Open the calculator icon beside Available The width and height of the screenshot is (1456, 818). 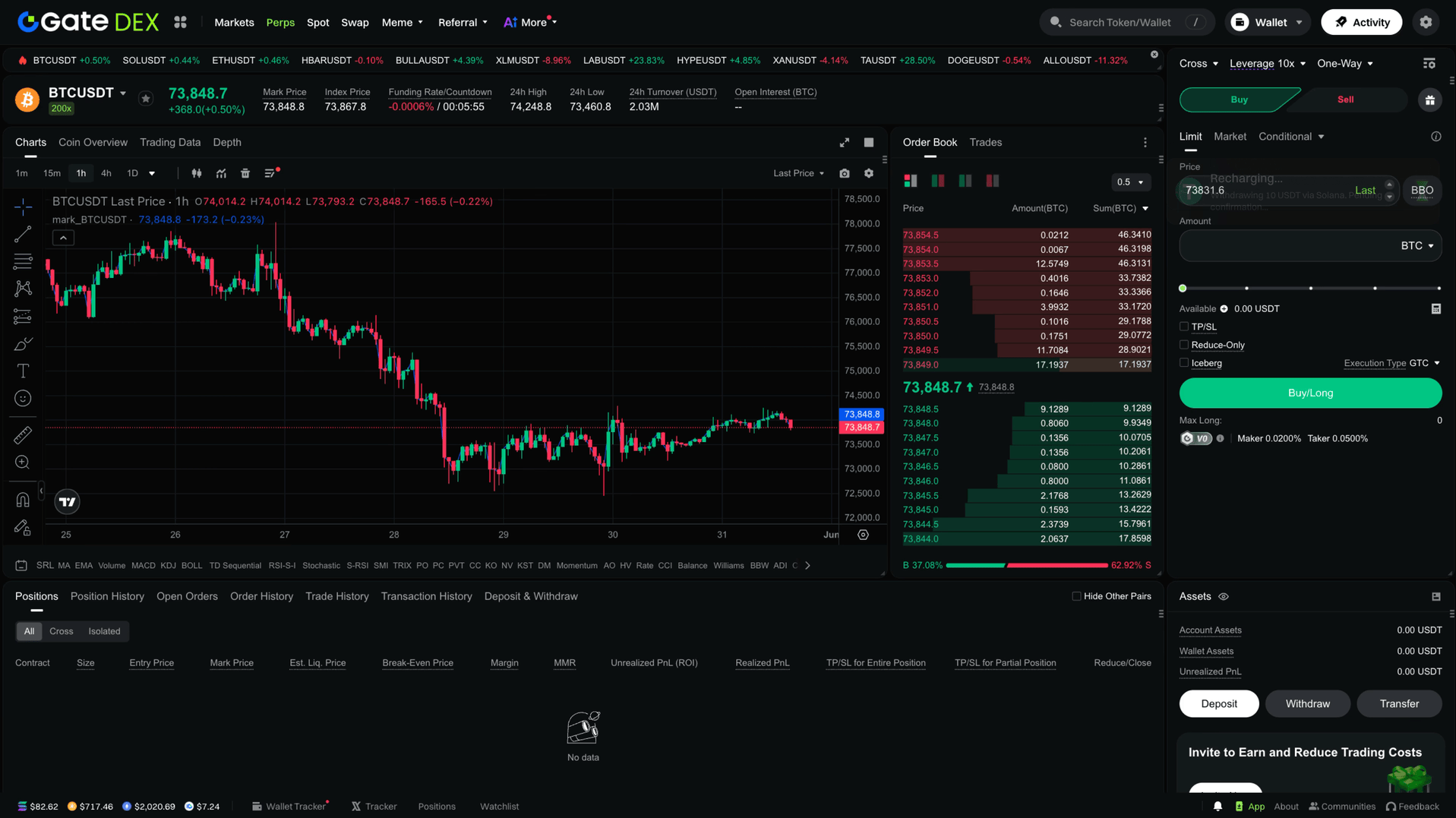1435,309
